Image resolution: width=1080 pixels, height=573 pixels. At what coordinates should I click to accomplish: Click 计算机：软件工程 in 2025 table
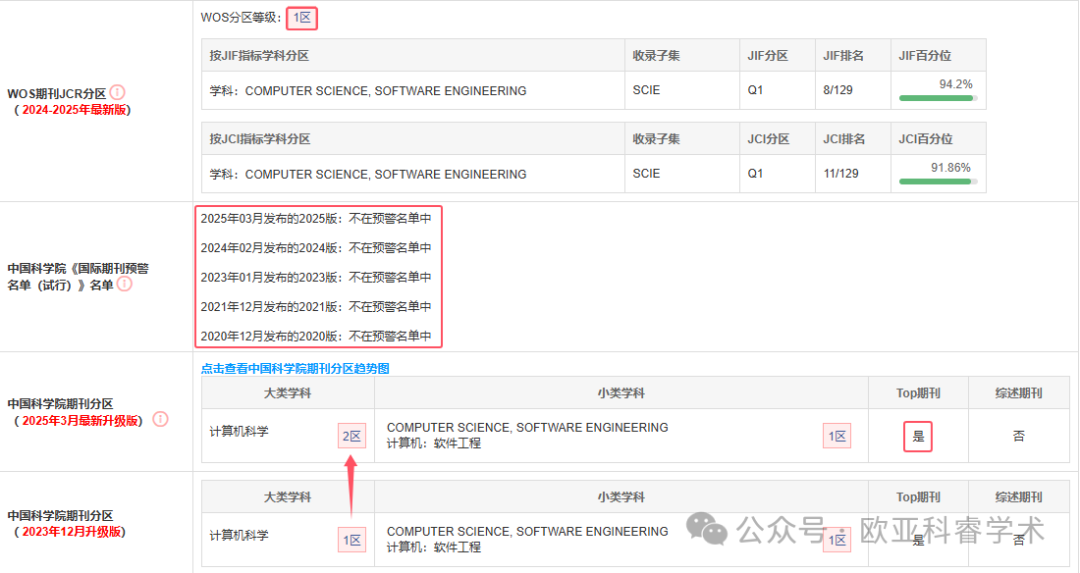tap(433, 444)
